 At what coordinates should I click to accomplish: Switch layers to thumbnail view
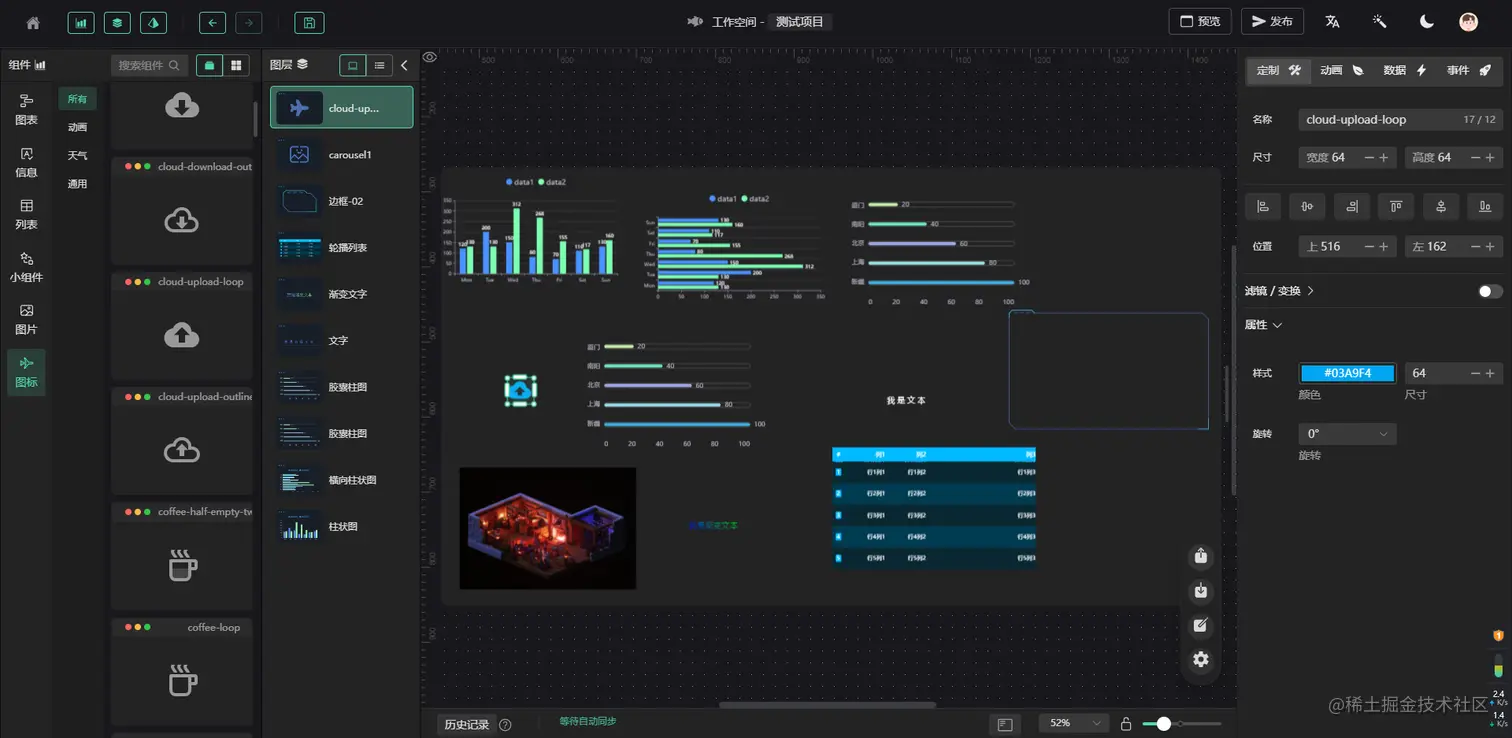click(353, 65)
